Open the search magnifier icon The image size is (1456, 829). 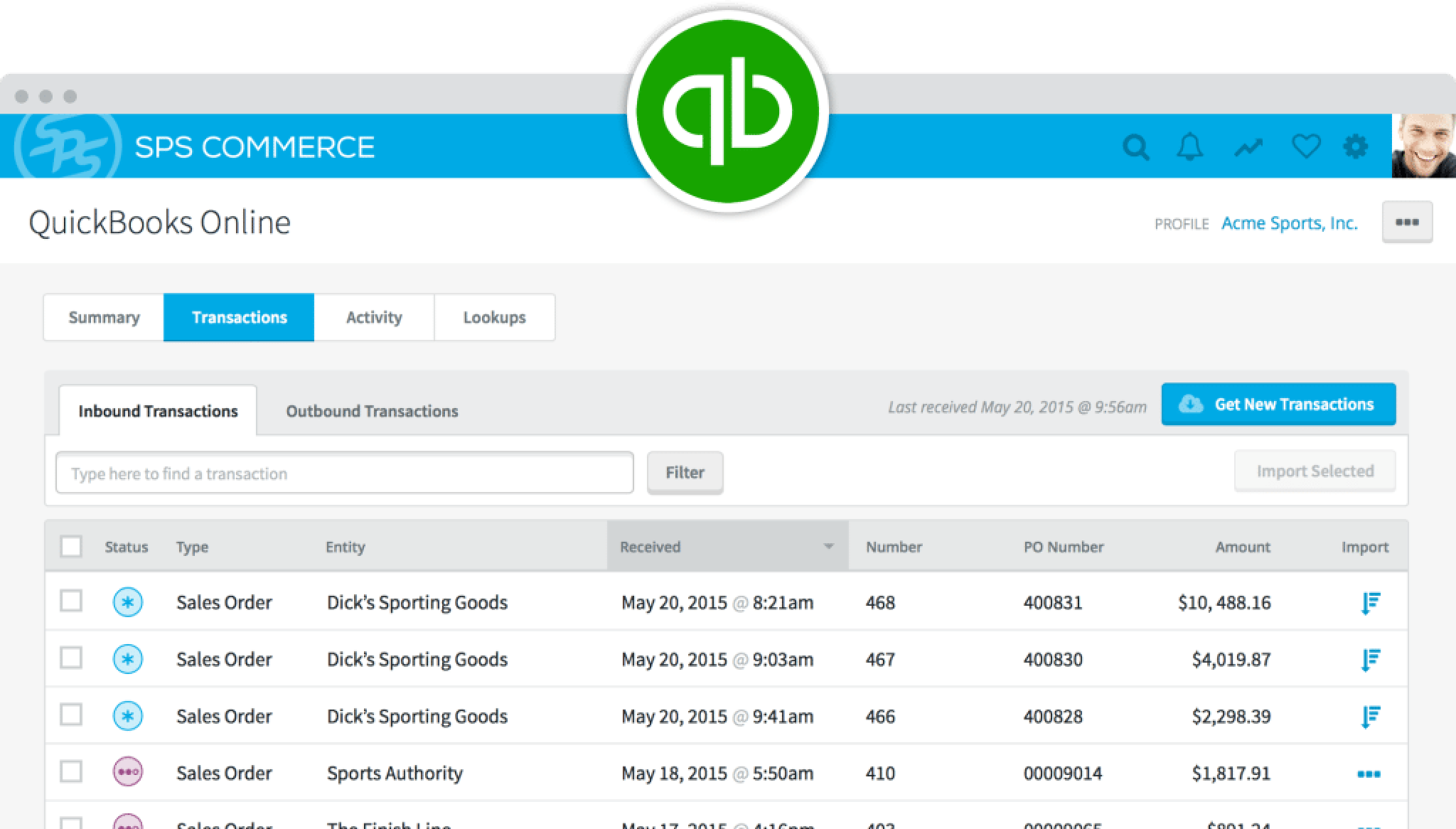(1135, 147)
